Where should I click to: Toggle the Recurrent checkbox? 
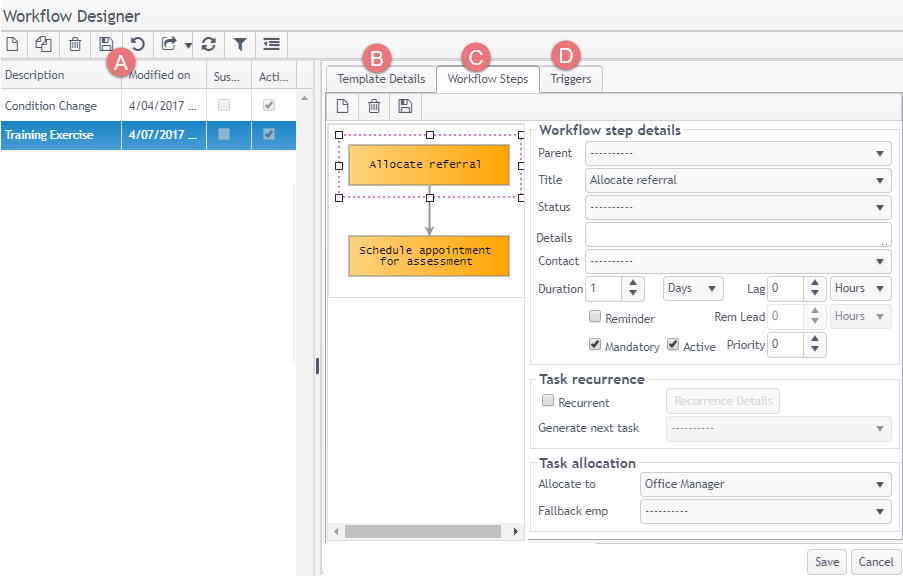pos(547,401)
